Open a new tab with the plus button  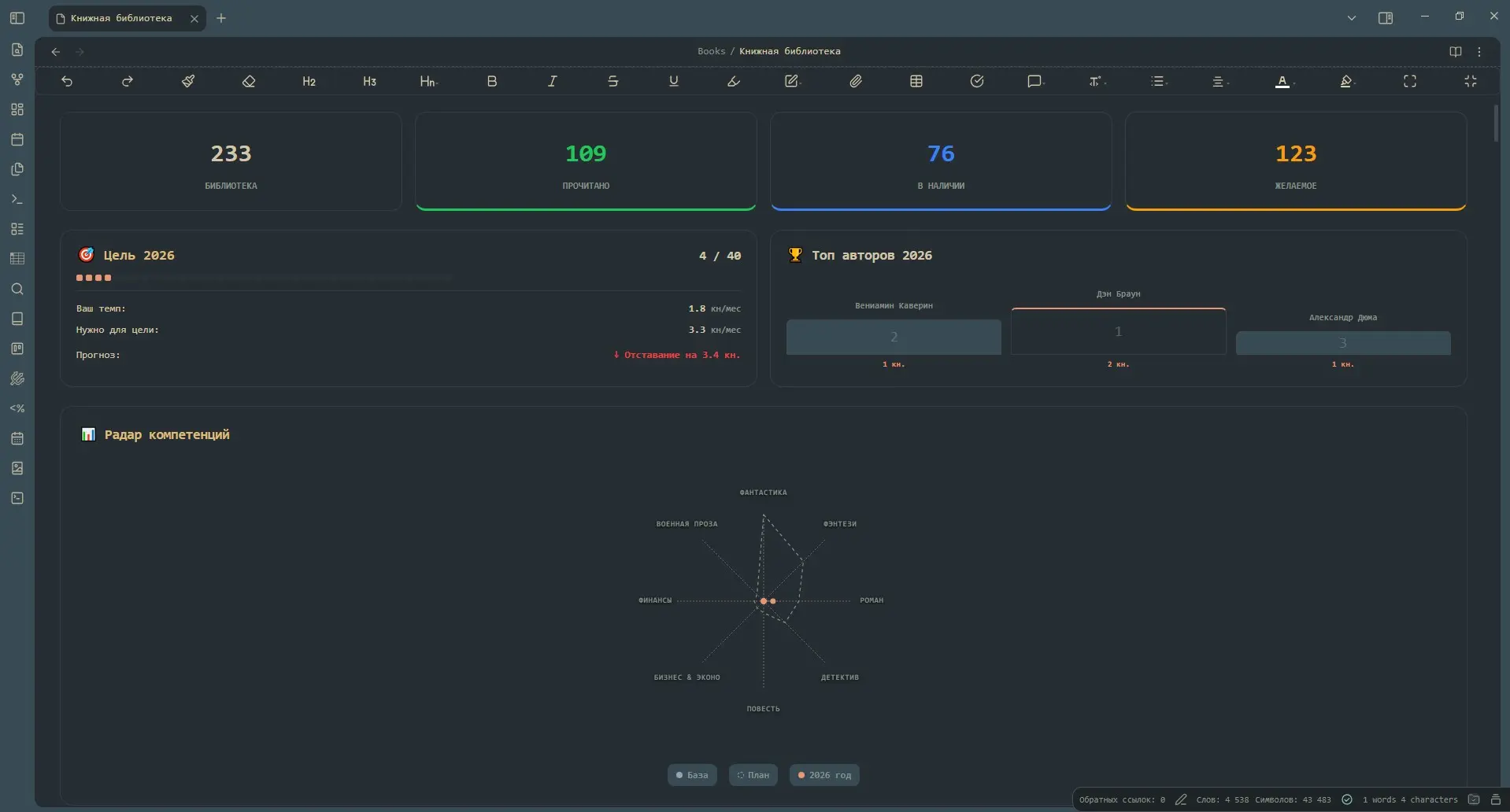coord(221,18)
